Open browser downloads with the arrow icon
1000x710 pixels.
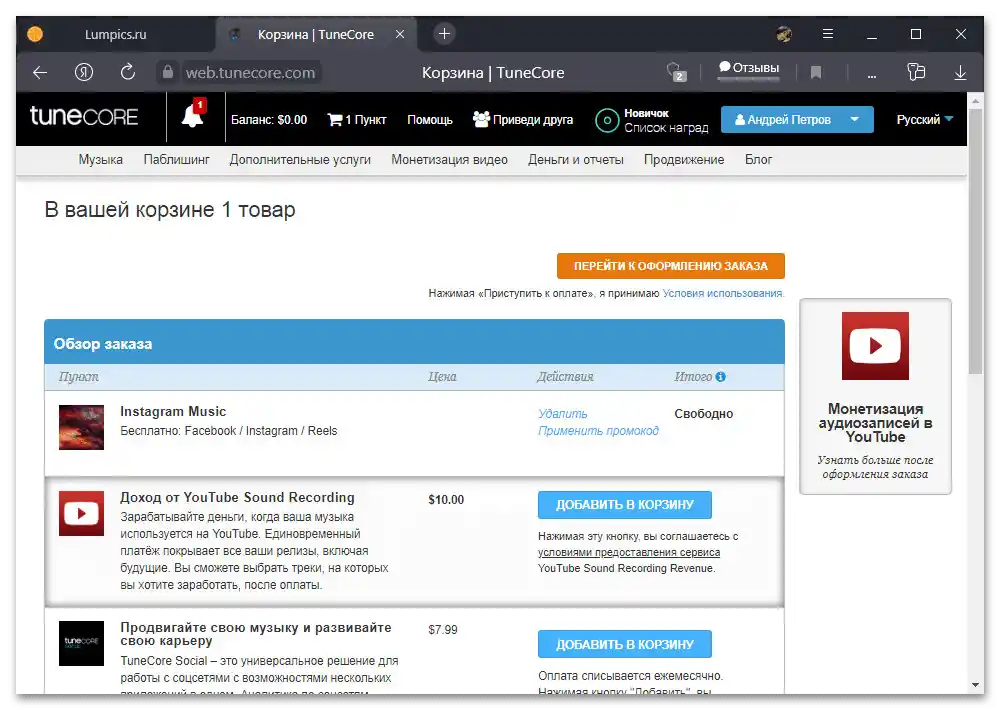(959, 72)
